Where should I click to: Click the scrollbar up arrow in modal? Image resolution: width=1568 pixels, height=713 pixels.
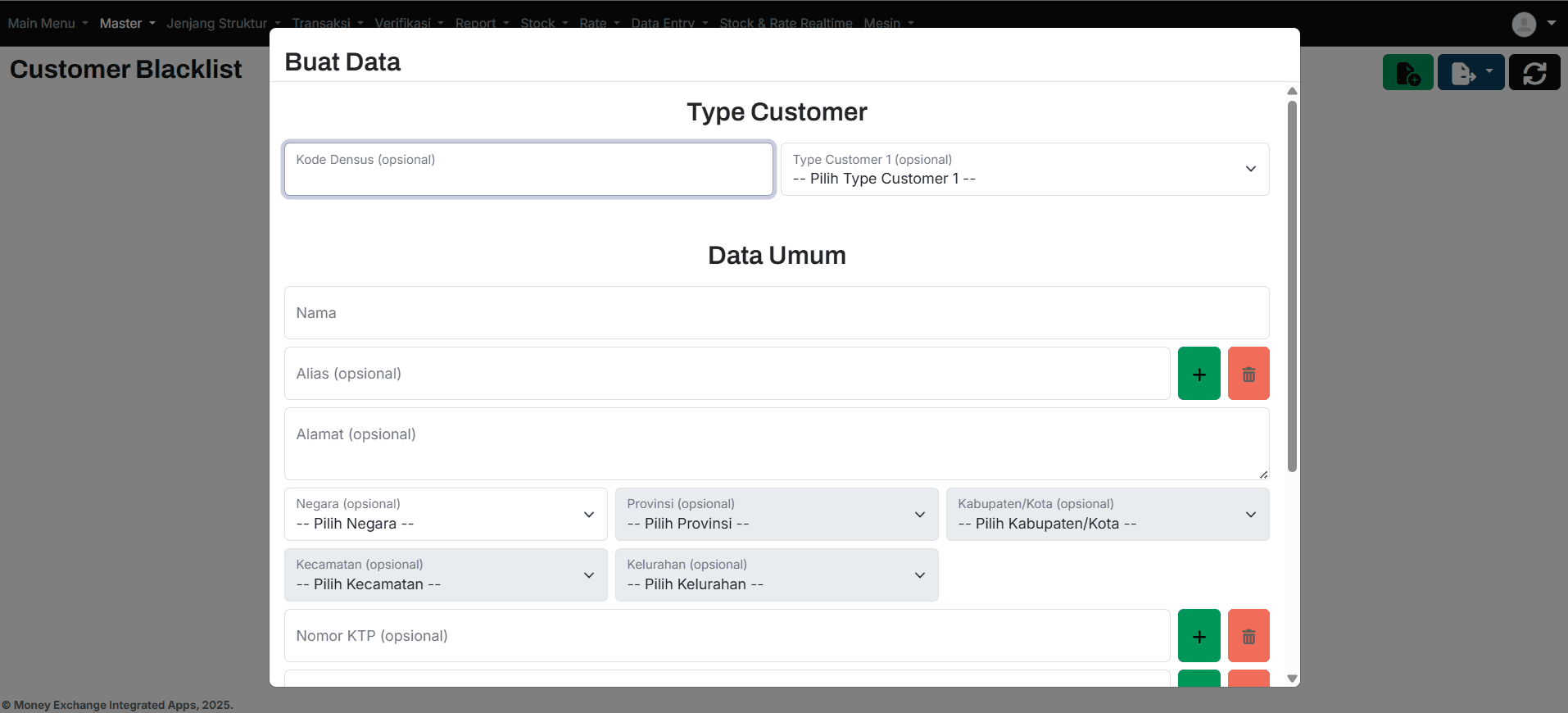[x=1292, y=91]
